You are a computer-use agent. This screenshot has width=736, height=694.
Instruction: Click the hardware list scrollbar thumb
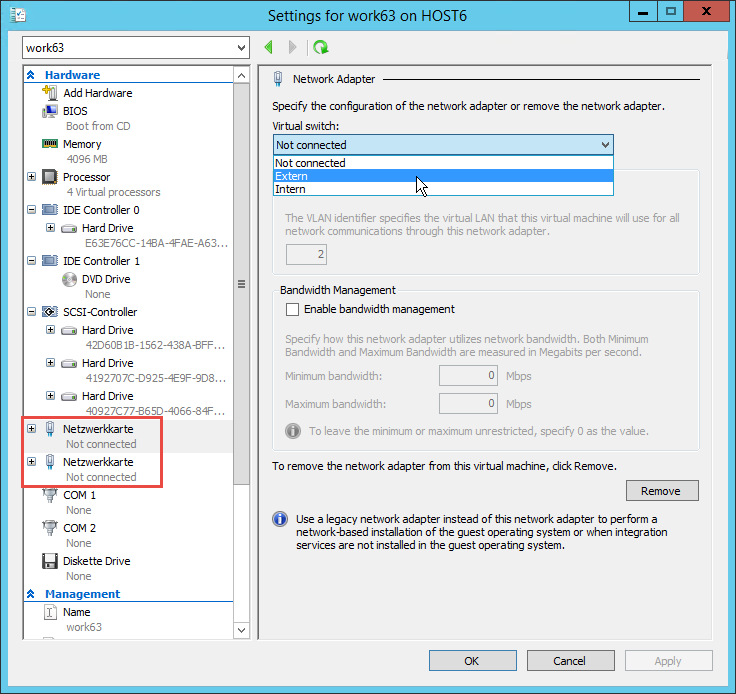coord(241,284)
